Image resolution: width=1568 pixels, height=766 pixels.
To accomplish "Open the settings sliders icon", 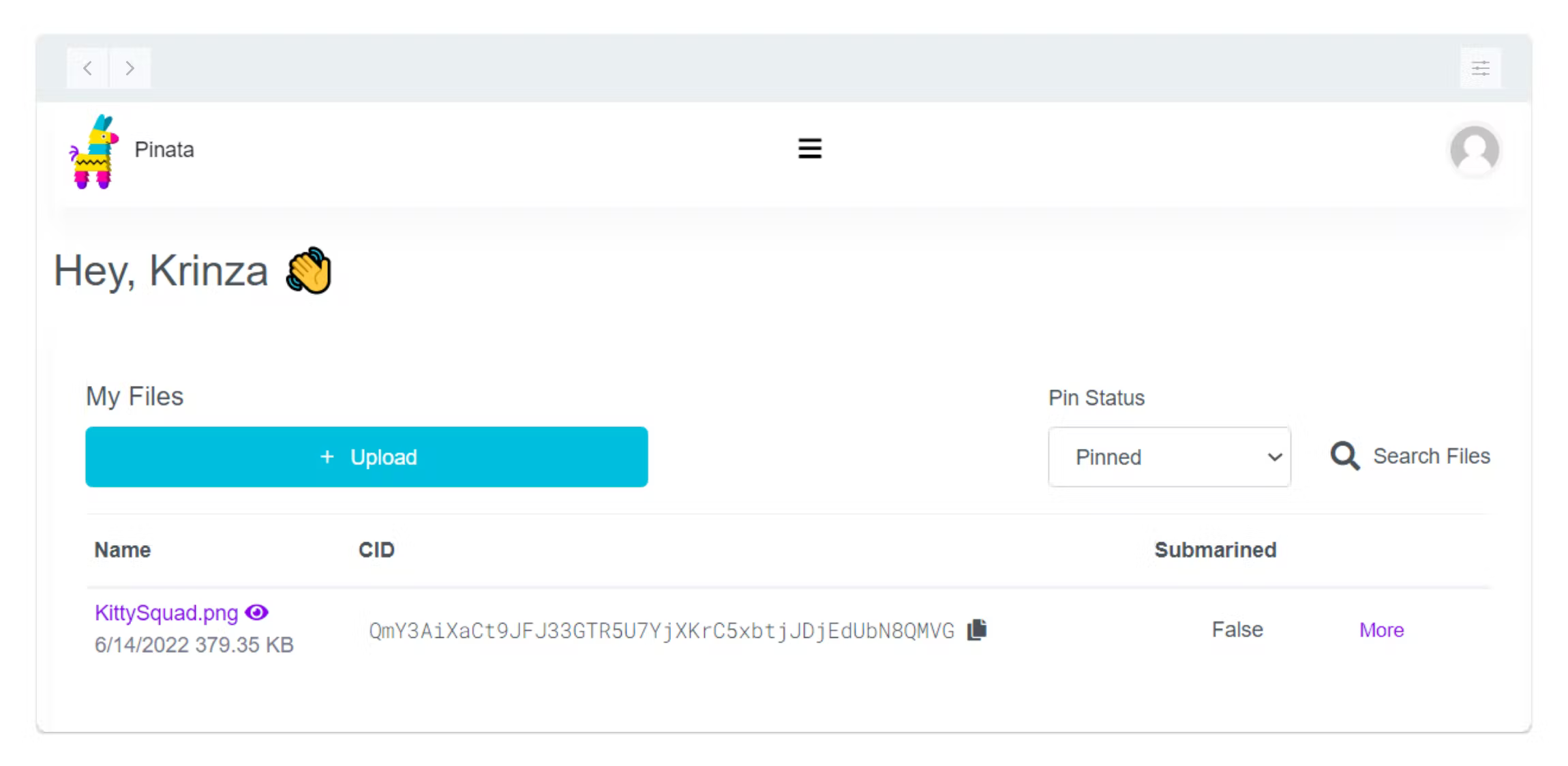I will [1480, 68].
